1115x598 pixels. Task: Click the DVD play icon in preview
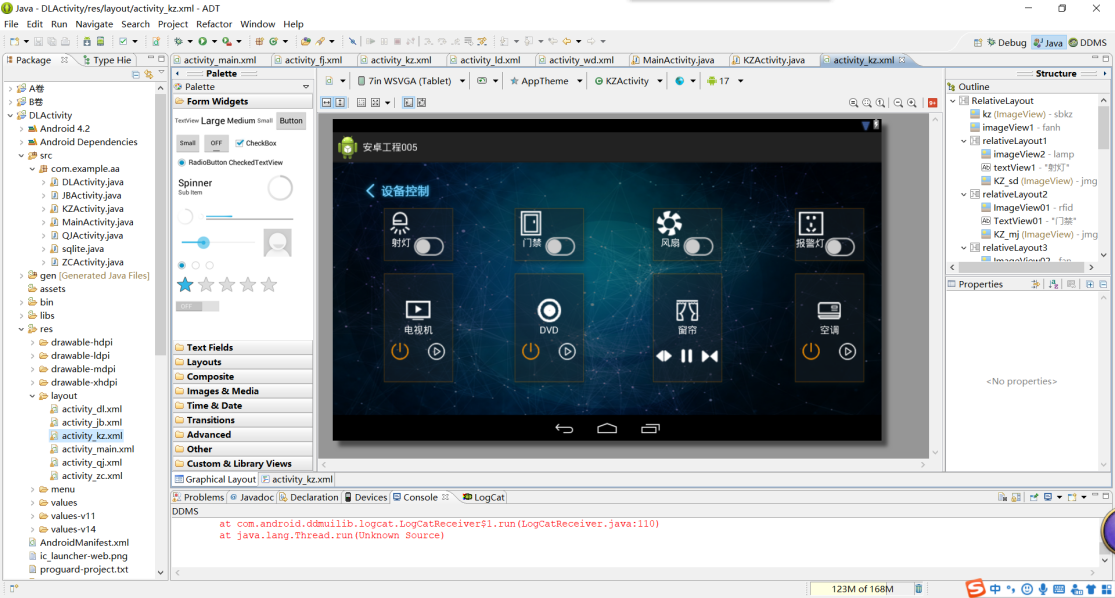click(x=567, y=351)
